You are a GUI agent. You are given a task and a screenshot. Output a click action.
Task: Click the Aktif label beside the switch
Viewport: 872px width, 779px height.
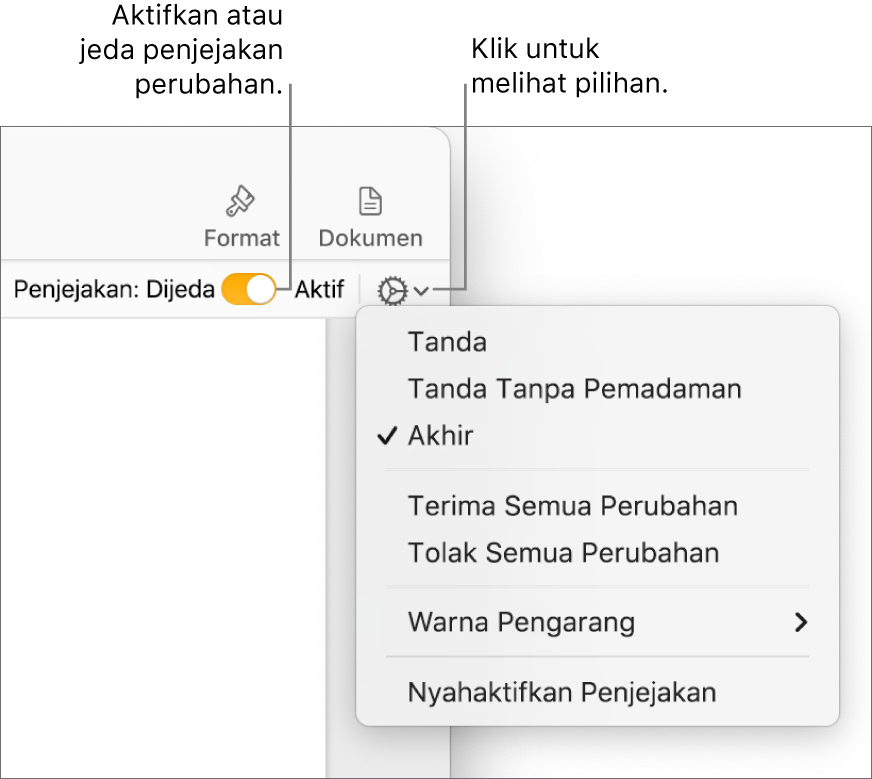click(x=319, y=290)
